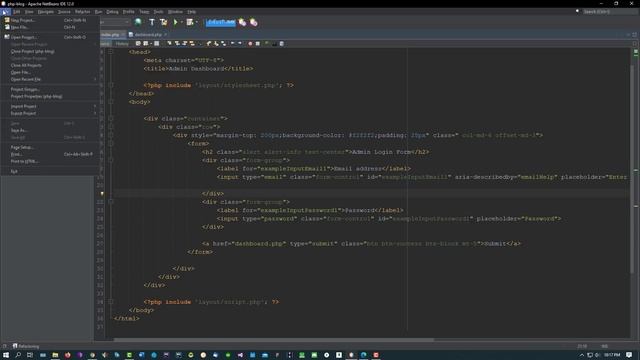The height and width of the screenshot is (360, 640).
Task: Click the Build Project hammer icon
Action: tap(152, 22)
